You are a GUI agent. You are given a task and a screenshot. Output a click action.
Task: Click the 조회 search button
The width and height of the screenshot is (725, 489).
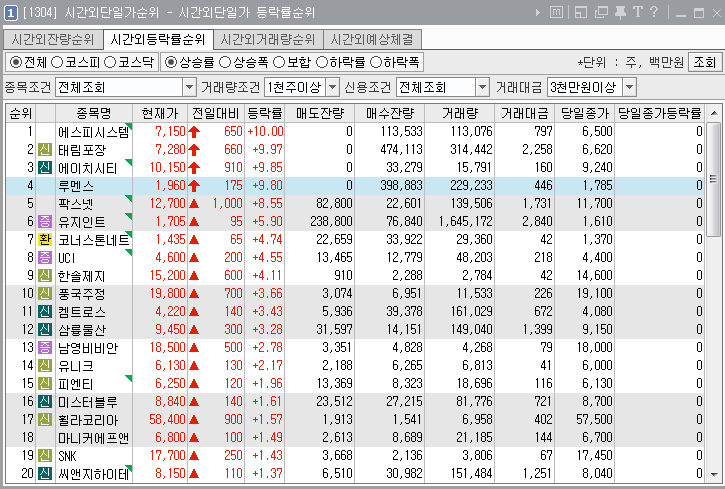[x=705, y=62]
